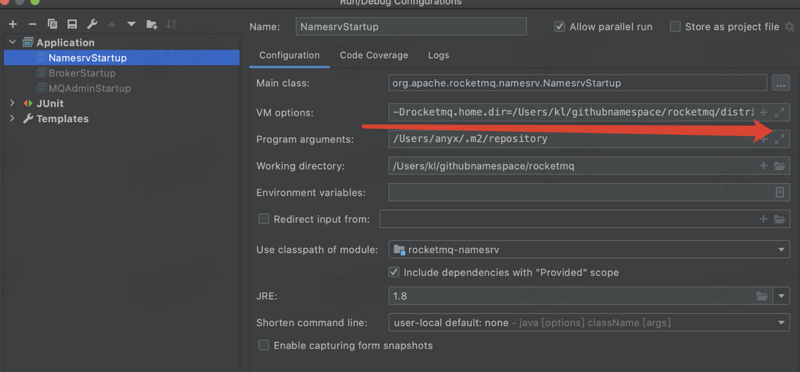The height and width of the screenshot is (372, 800).
Task: Open the Shorten command line dropdown
Action: click(589, 323)
